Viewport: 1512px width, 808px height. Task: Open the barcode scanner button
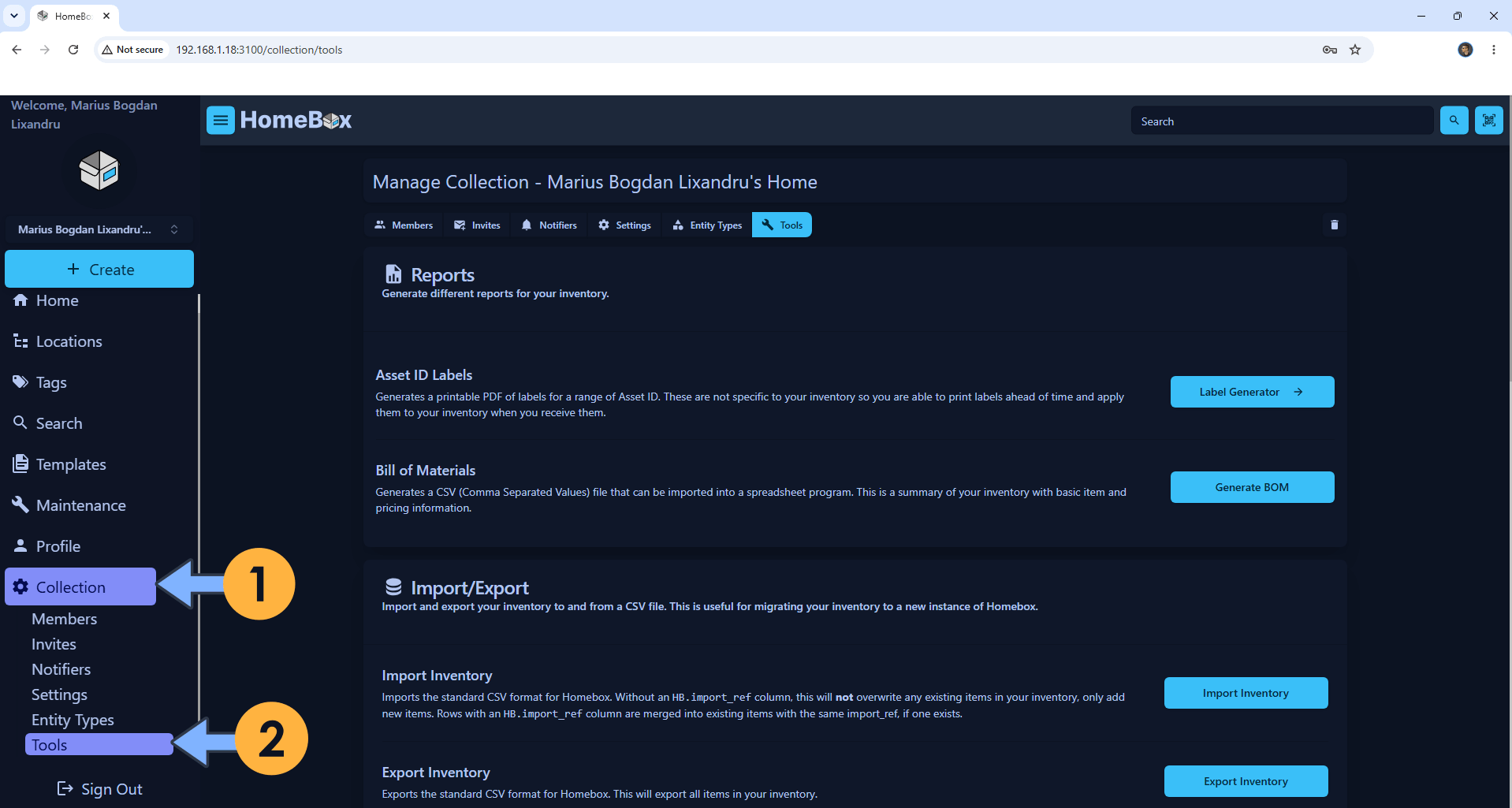click(x=1489, y=120)
